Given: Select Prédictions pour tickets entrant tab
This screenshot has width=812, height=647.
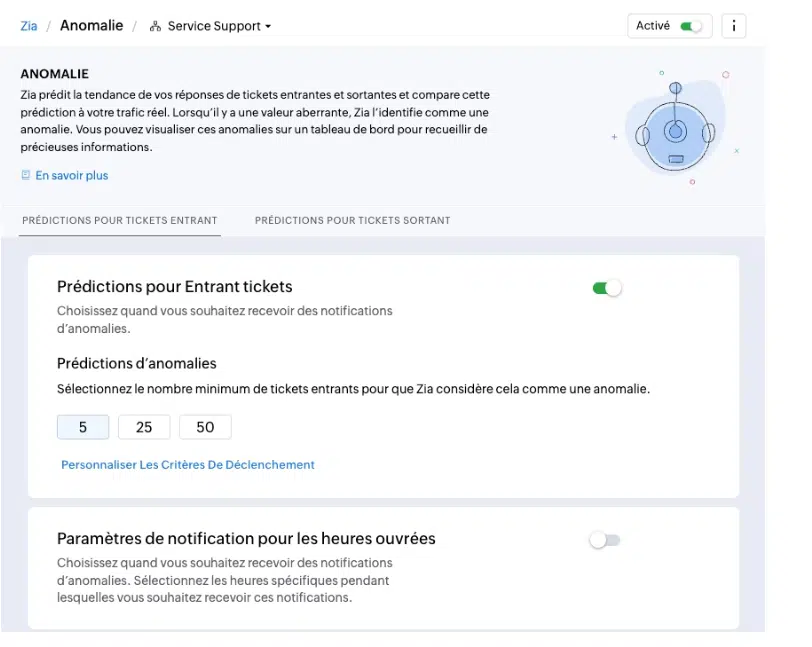Looking at the screenshot, I should pos(120,220).
